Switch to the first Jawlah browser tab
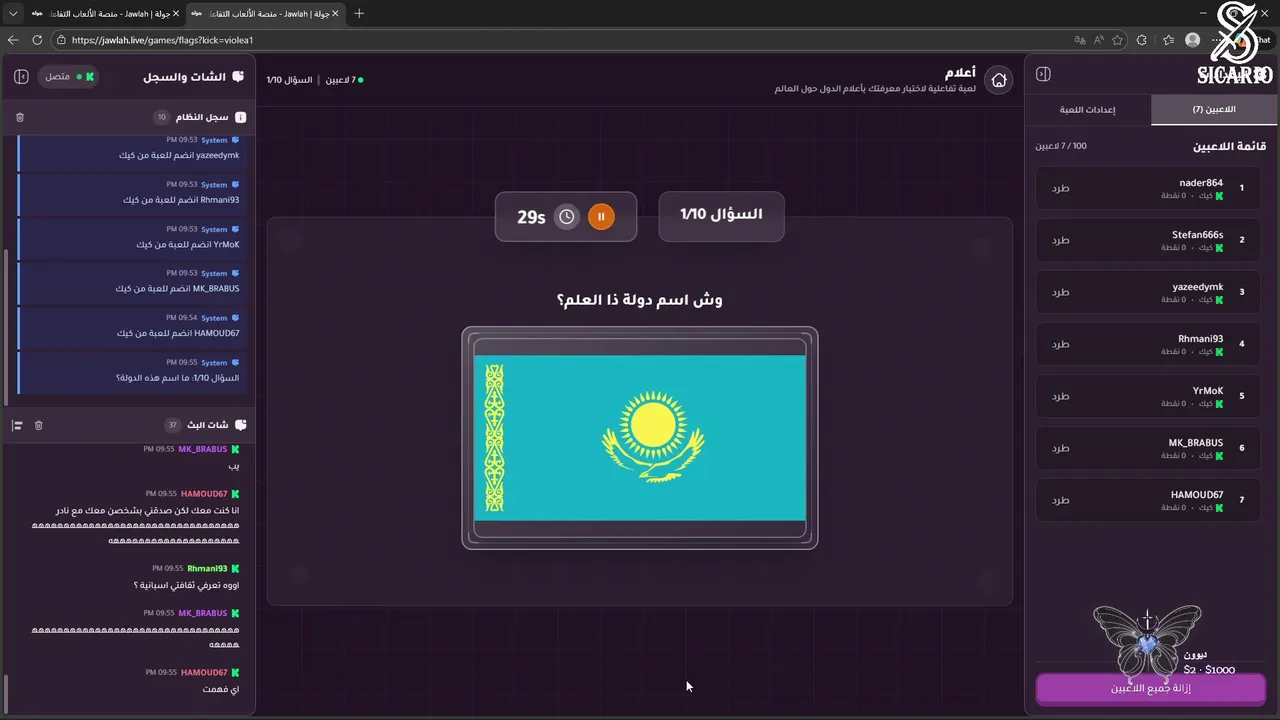The image size is (1280, 720). point(105,13)
